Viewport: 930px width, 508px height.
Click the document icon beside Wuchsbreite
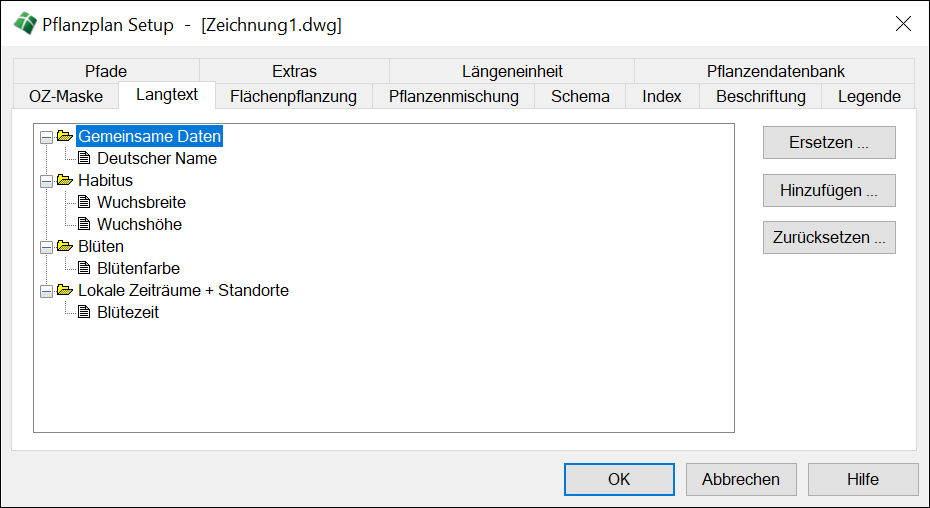pyautogui.click(x=84, y=202)
